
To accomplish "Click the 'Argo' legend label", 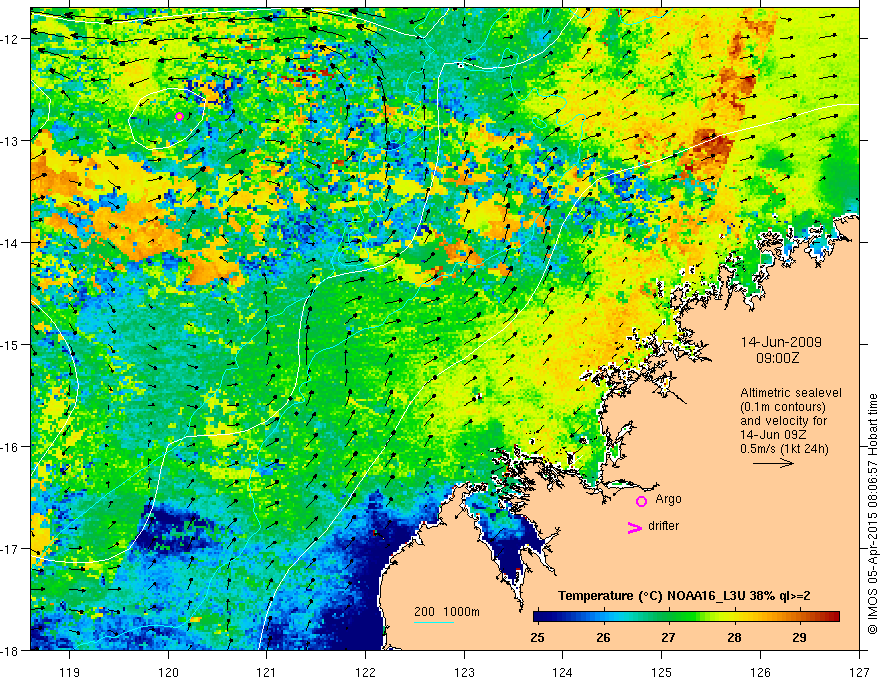I will coord(668,499).
